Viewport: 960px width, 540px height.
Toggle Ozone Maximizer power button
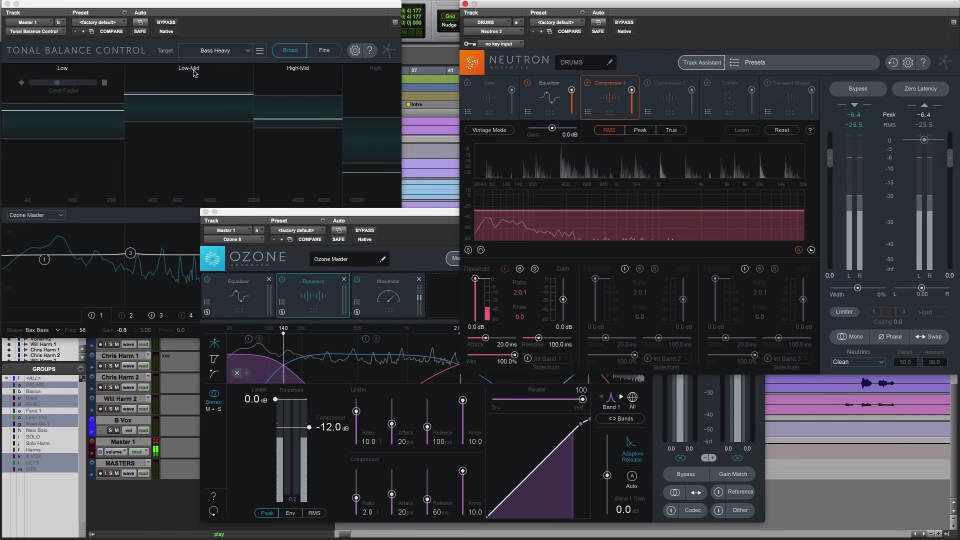coord(357,280)
